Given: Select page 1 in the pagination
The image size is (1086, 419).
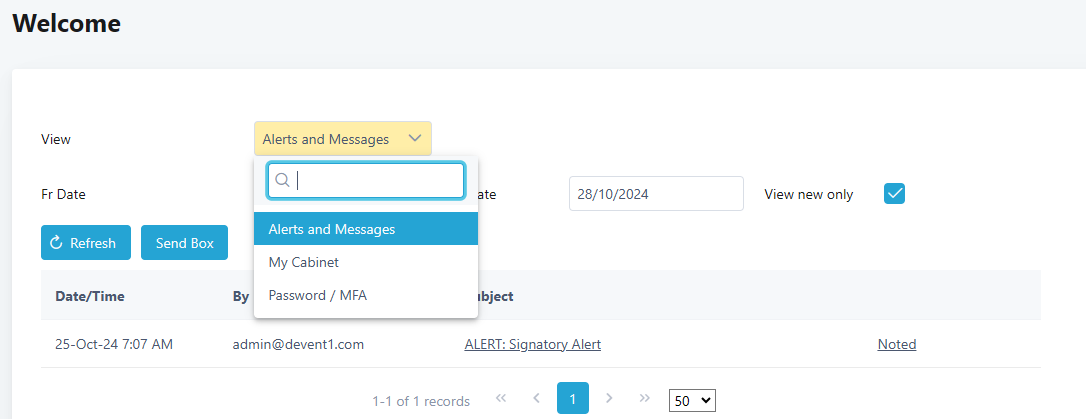Looking at the screenshot, I should coord(572,398).
